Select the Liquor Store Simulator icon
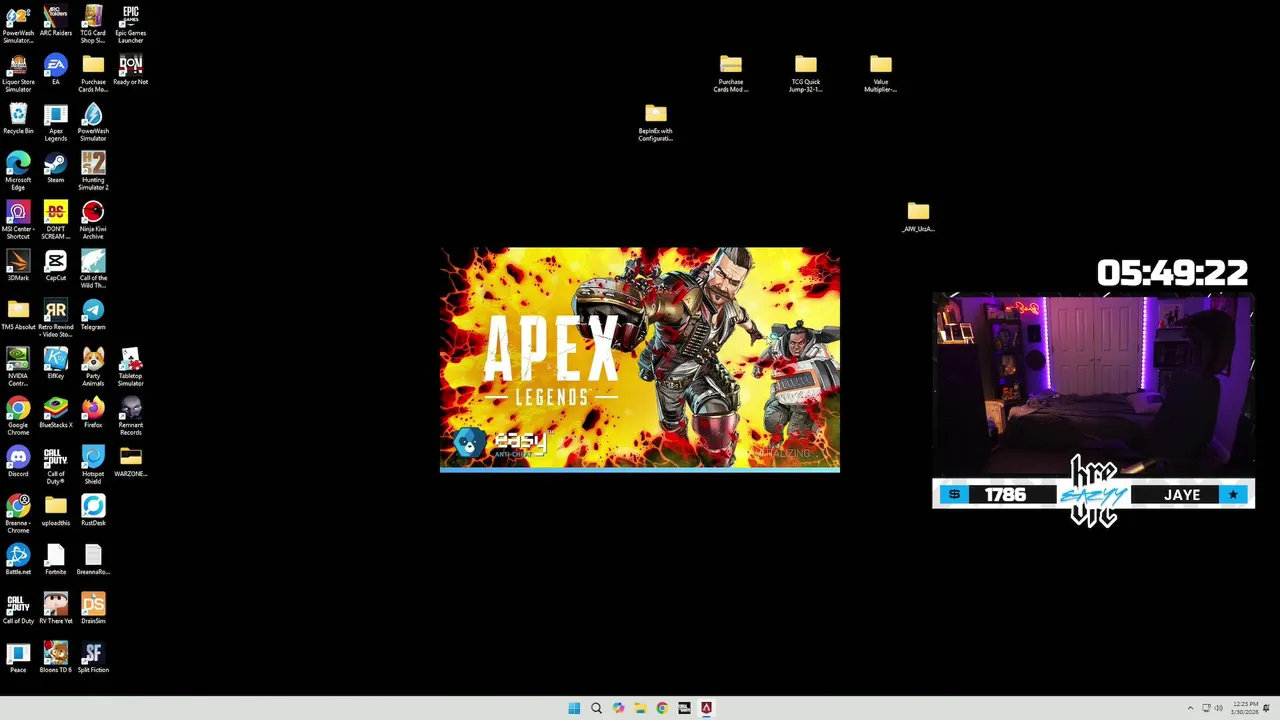Image resolution: width=1280 pixels, height=720 pixels. click(x=18, y=74)
